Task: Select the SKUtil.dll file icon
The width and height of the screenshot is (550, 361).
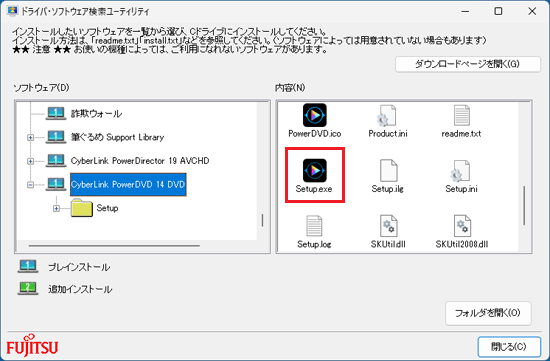Action: (x=388, y=226)
